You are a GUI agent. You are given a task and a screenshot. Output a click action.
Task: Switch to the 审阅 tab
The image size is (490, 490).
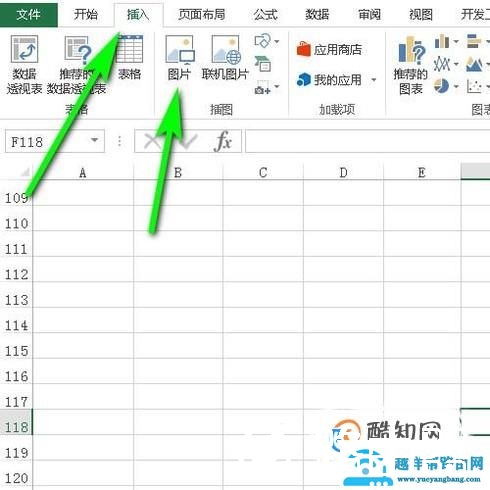369,14
